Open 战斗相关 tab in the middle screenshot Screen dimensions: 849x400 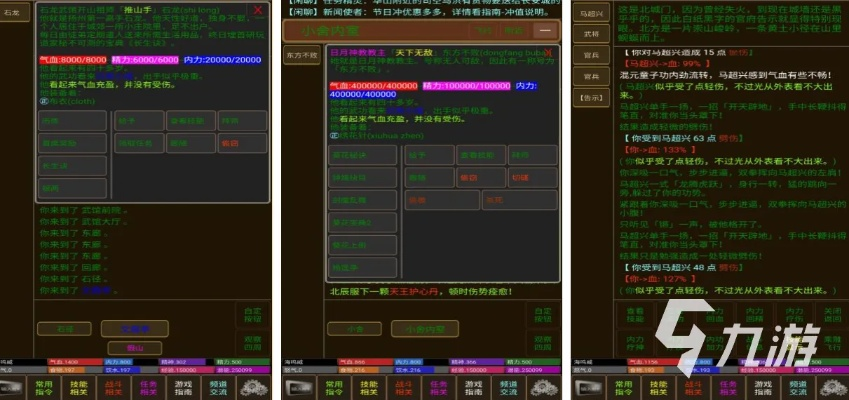point(403,388)
